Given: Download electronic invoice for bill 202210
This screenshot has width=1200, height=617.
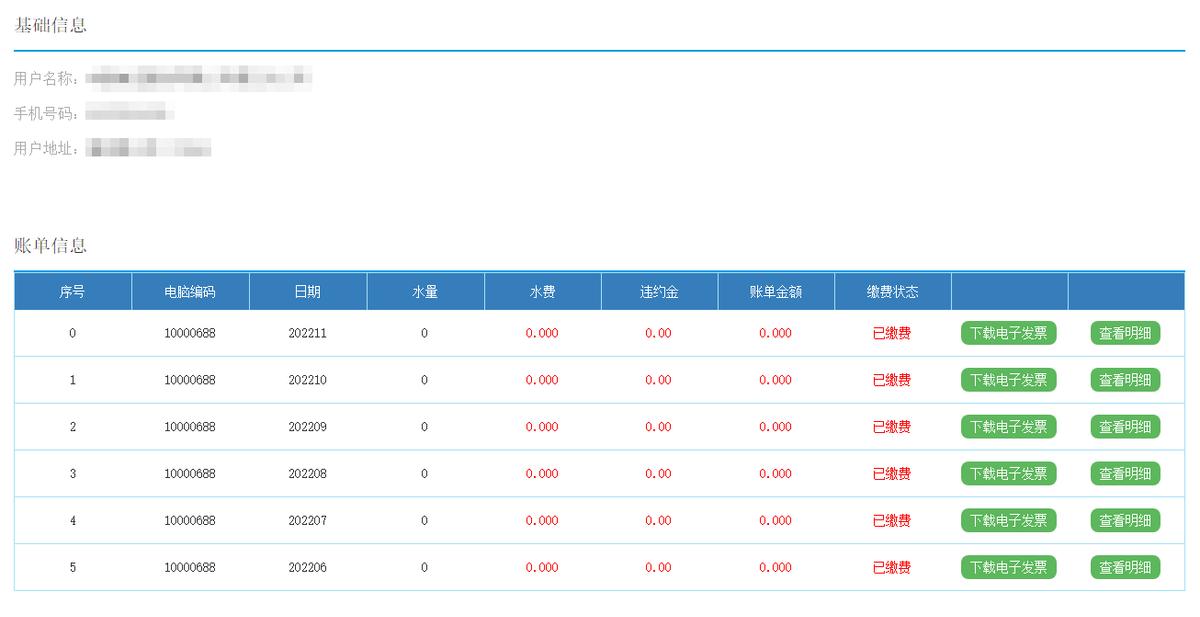Looking at the screenshot, I should [1009, 380].
